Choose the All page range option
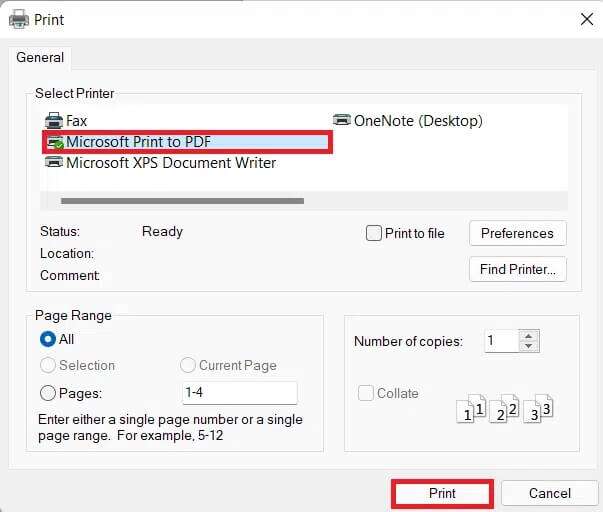 (x=48, y=339)
